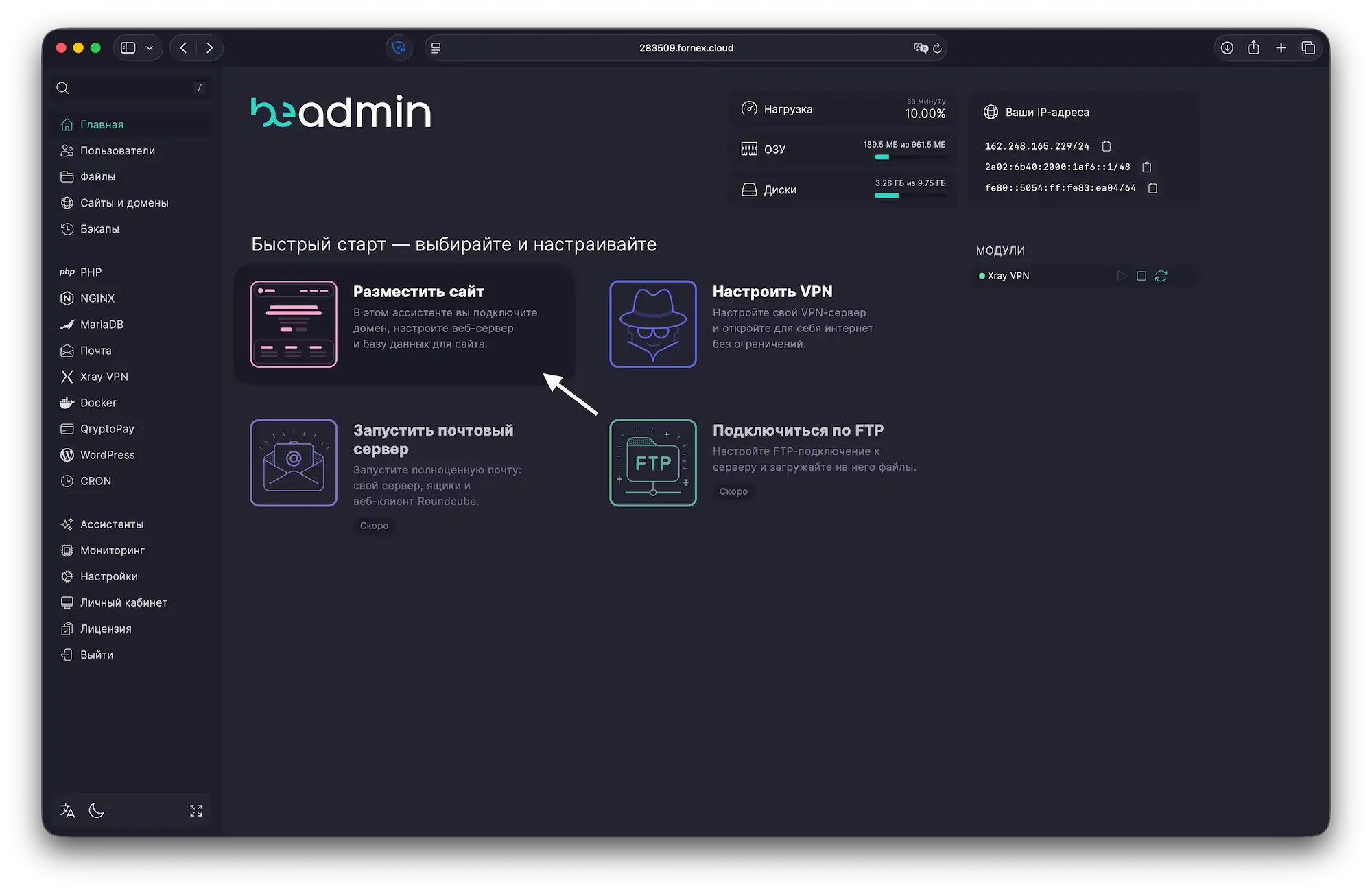This screenshot has height=892, width=1372.
Task: Copy the IP address 162.248.165.229/24
Action: tap(1107, 145)
